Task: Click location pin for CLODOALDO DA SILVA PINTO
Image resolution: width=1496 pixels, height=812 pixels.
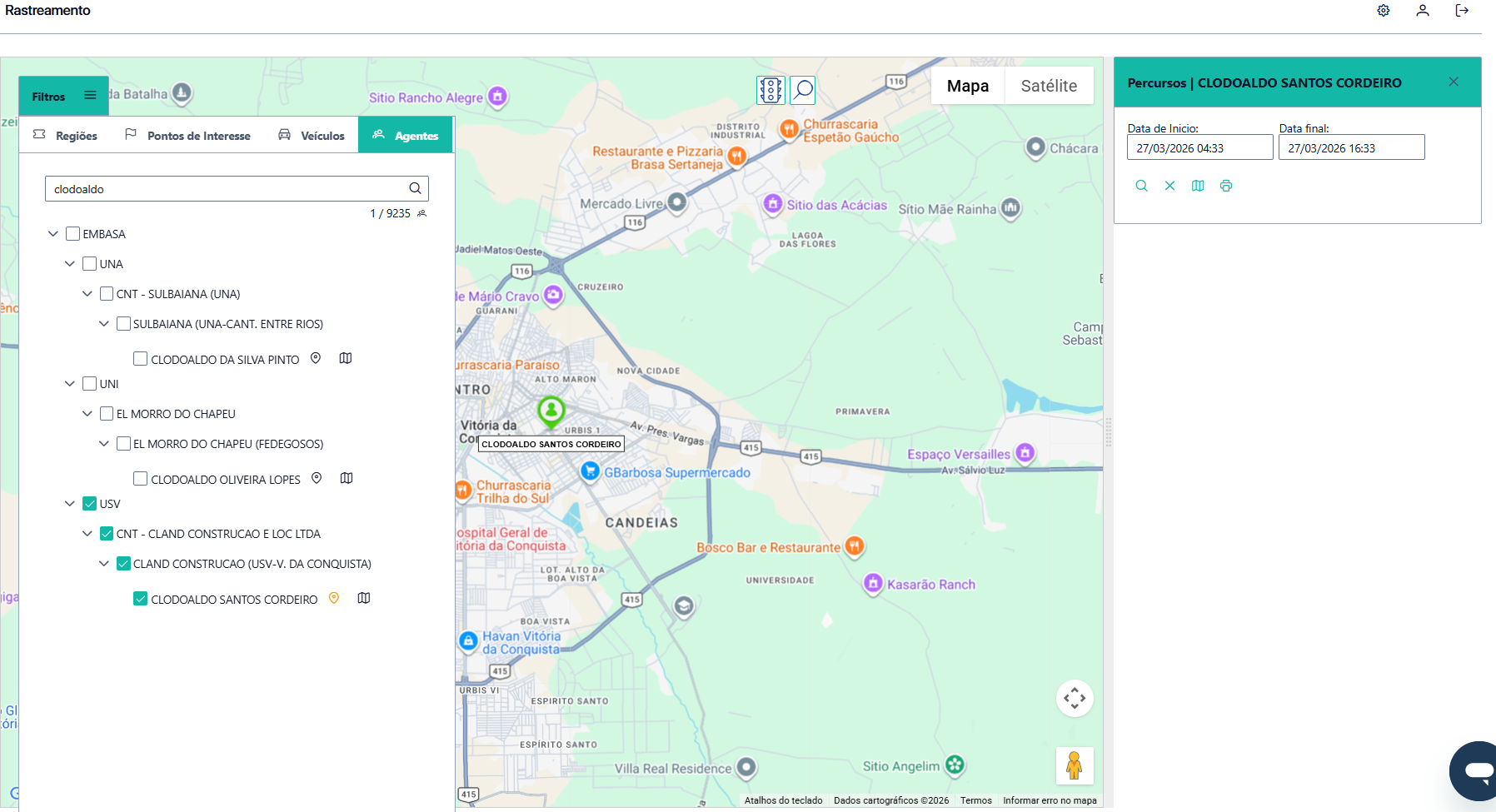Action: tap(316, 358)
